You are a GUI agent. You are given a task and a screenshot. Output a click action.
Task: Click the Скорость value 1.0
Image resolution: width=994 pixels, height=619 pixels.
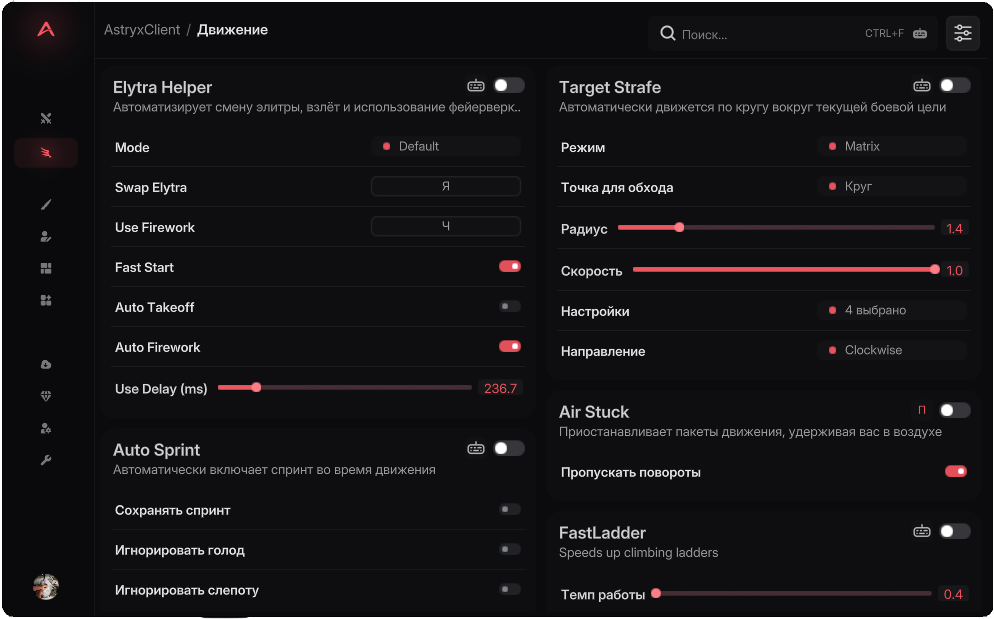[x=954, y=271]
